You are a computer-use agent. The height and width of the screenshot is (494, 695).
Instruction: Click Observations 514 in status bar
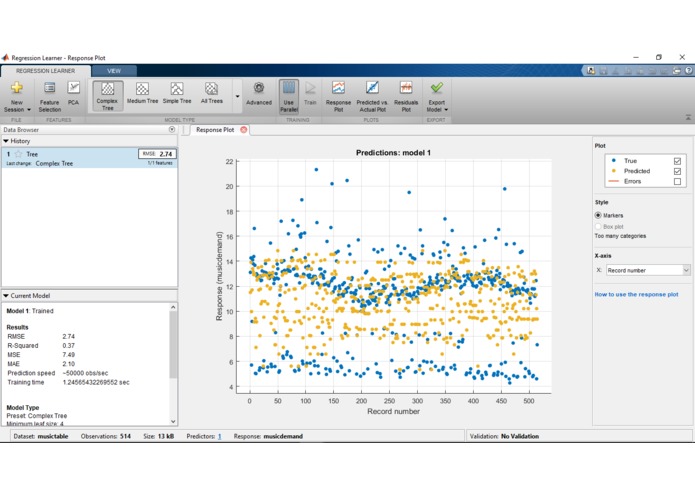[105, 436]
